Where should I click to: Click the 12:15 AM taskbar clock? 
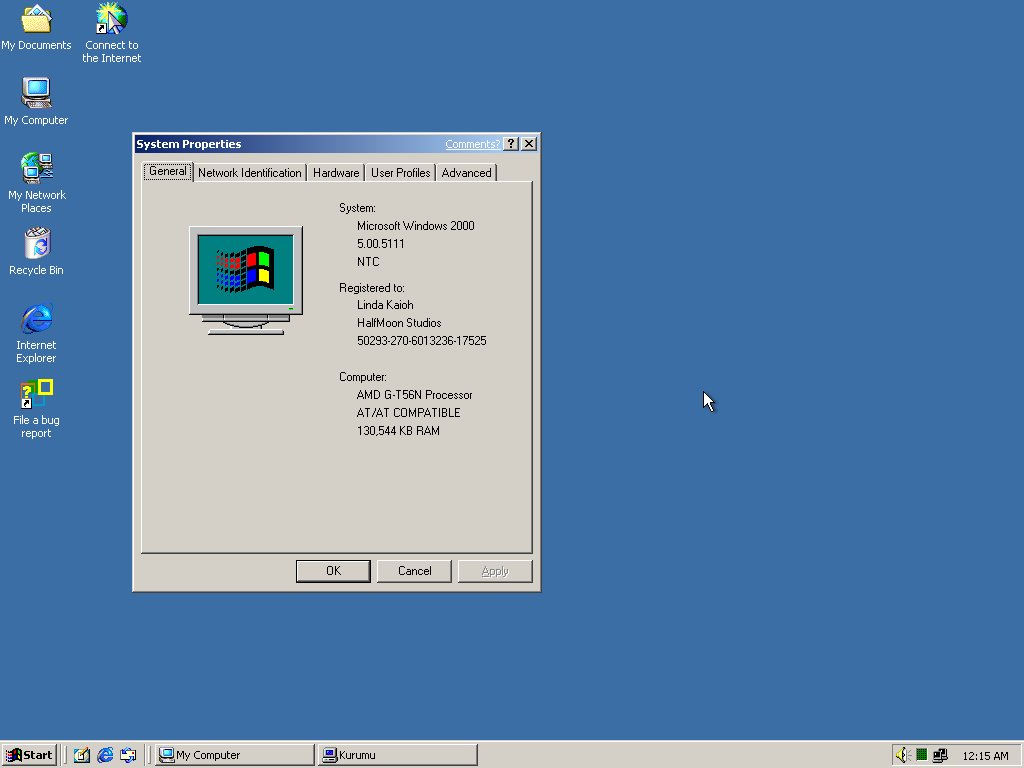coord(985,756)
